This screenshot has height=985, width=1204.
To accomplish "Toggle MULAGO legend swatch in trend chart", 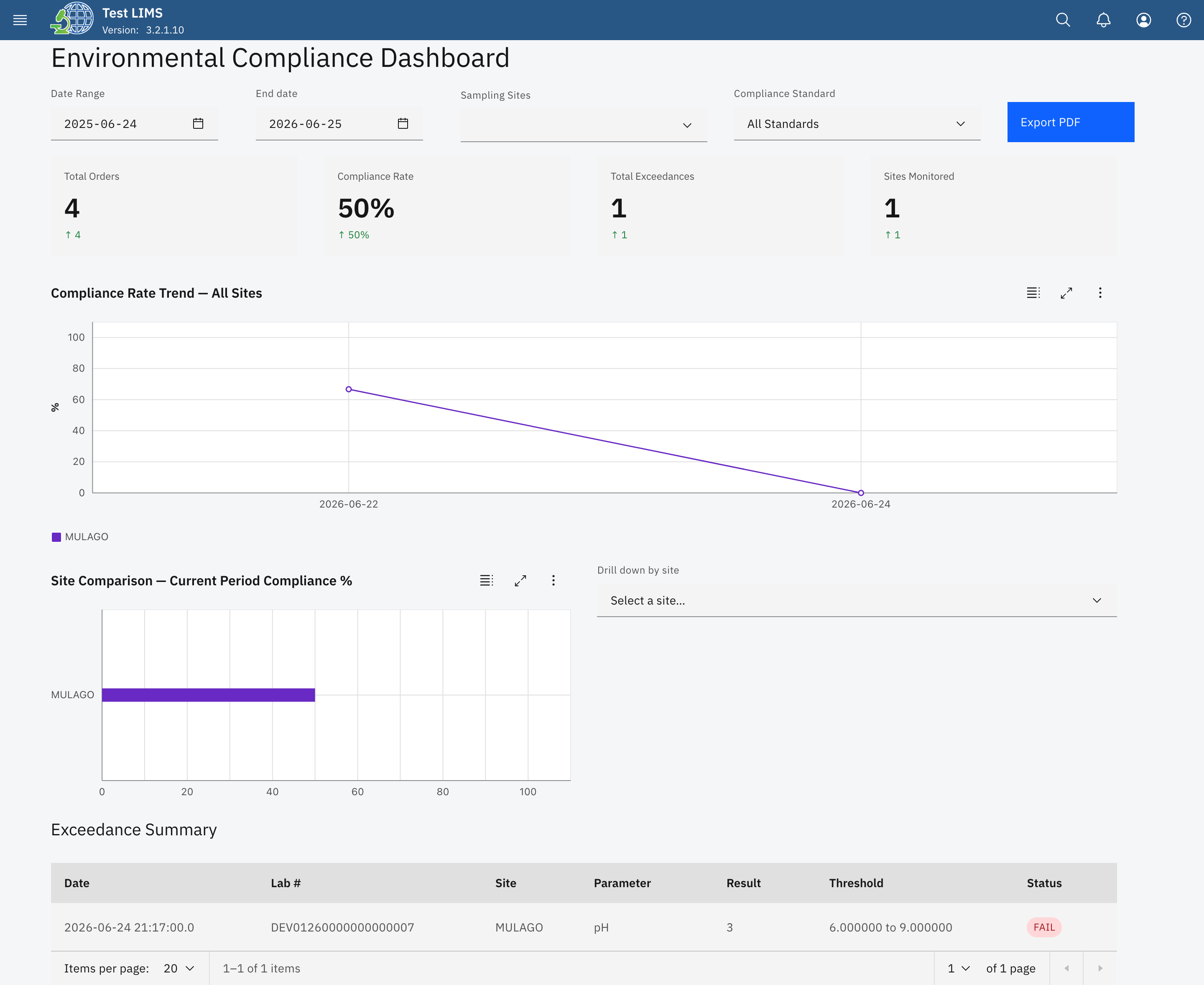I will point(56,537).
